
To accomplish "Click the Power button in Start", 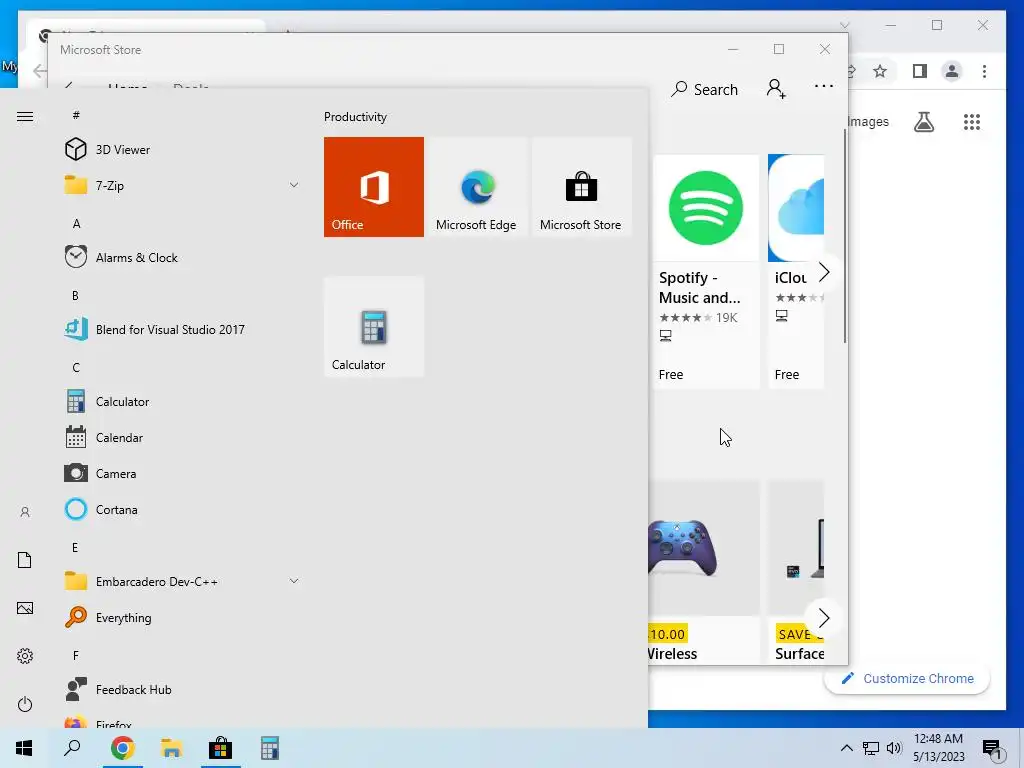I will click(x=25, y=704).
